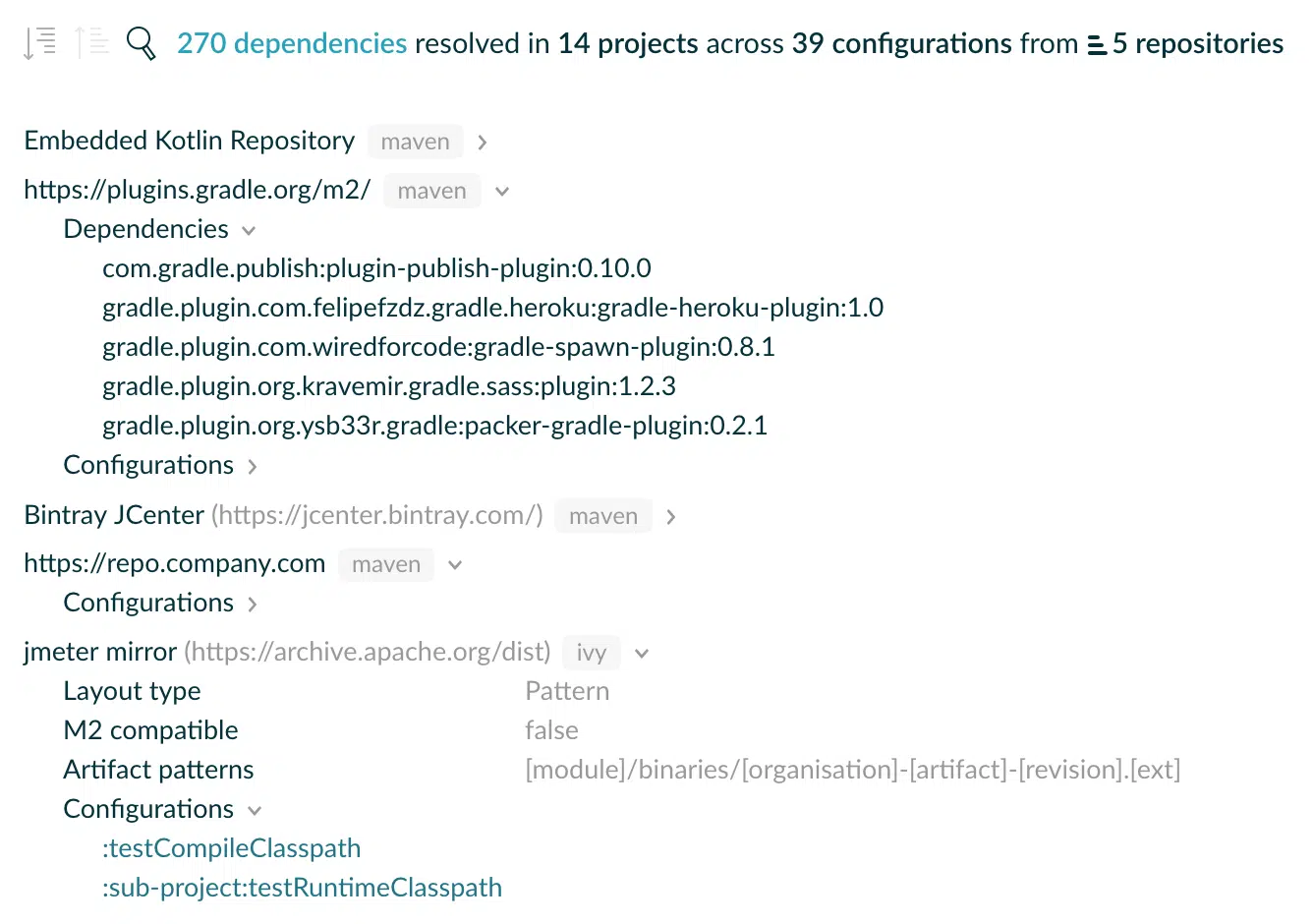
Task: Click the expand all tree icon
Action: pyautogui.click(x=40, y=43)
